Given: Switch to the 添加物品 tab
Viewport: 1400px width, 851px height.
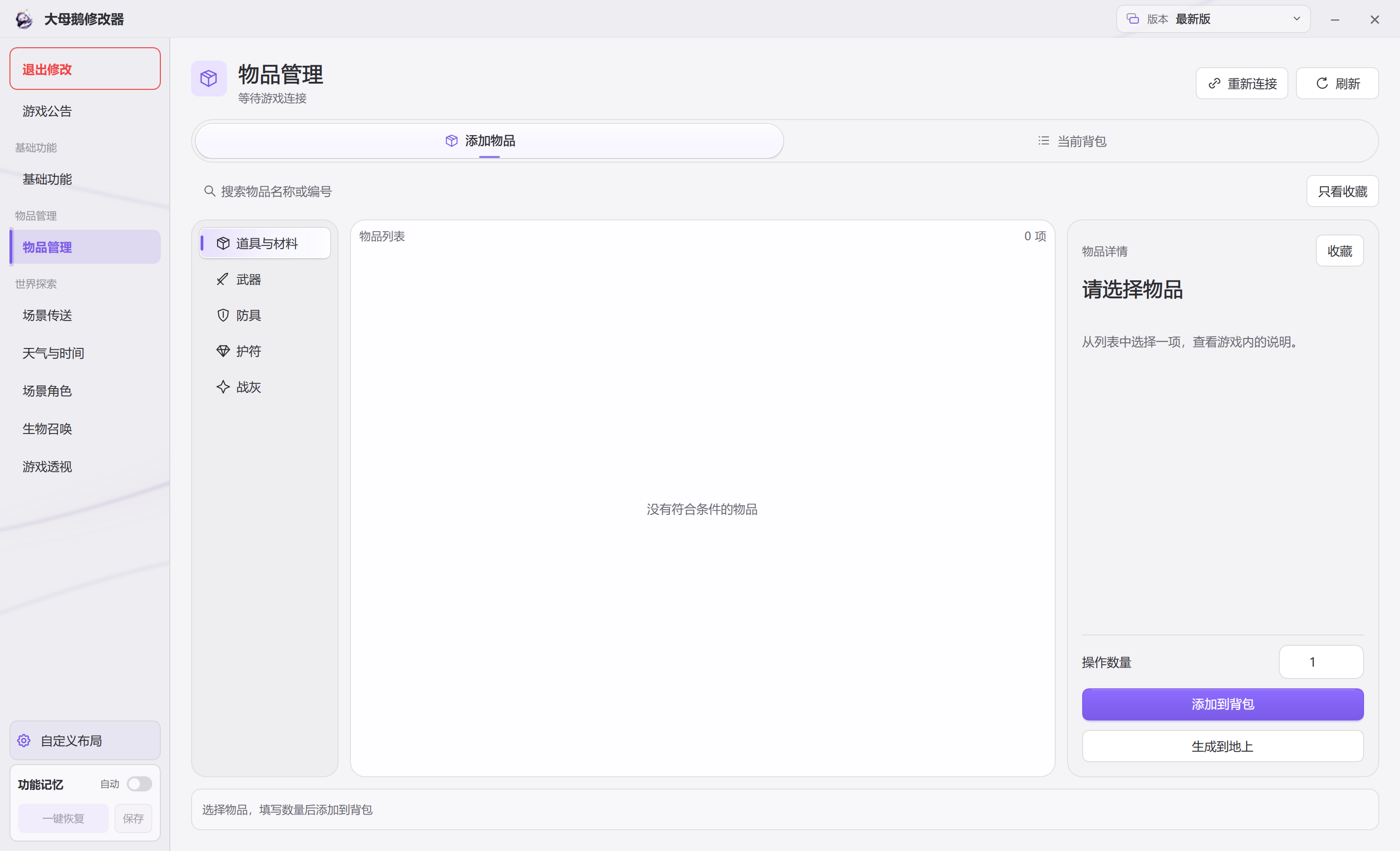Looking at the screenshot, I should (489, 141).
